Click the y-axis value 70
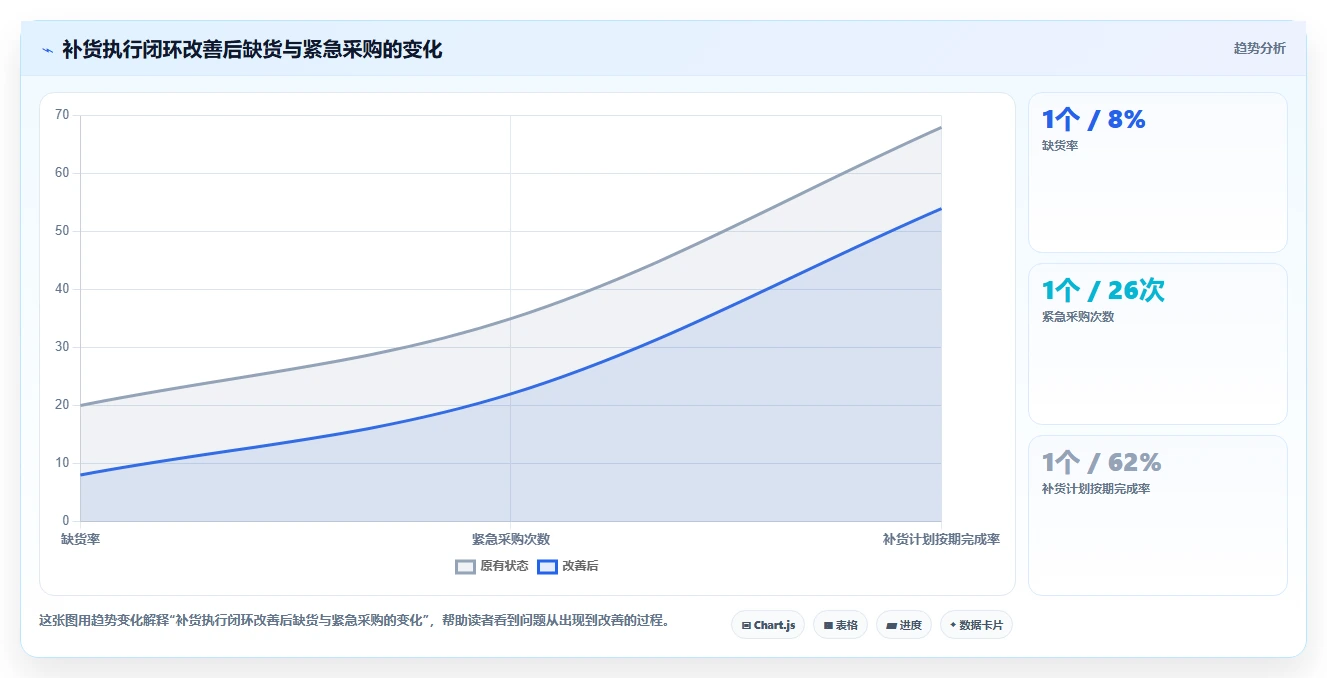1327x678 pixels. [x=62, y=115]
